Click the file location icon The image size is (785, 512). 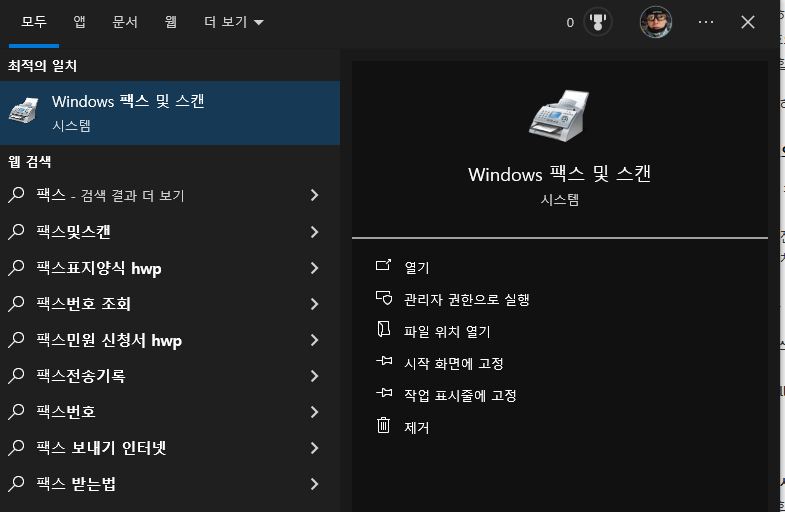[x=383, y=329]
